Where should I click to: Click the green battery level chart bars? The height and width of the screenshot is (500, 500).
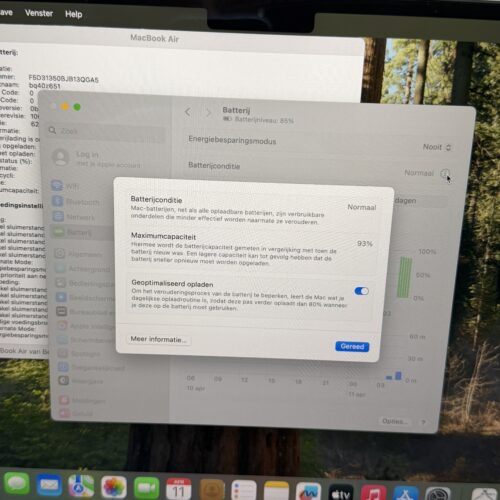click(x=404, y=277)
